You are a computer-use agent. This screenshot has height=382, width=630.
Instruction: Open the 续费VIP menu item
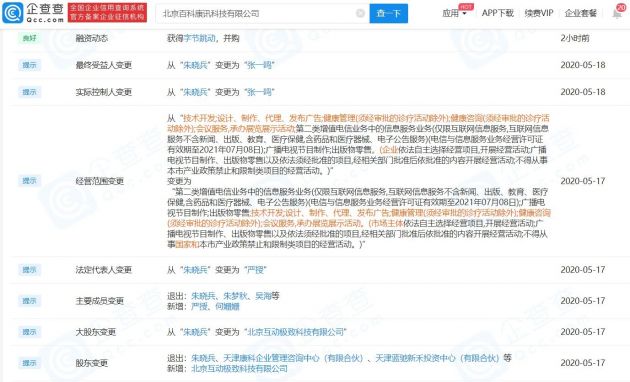click(x=539, y=13)
